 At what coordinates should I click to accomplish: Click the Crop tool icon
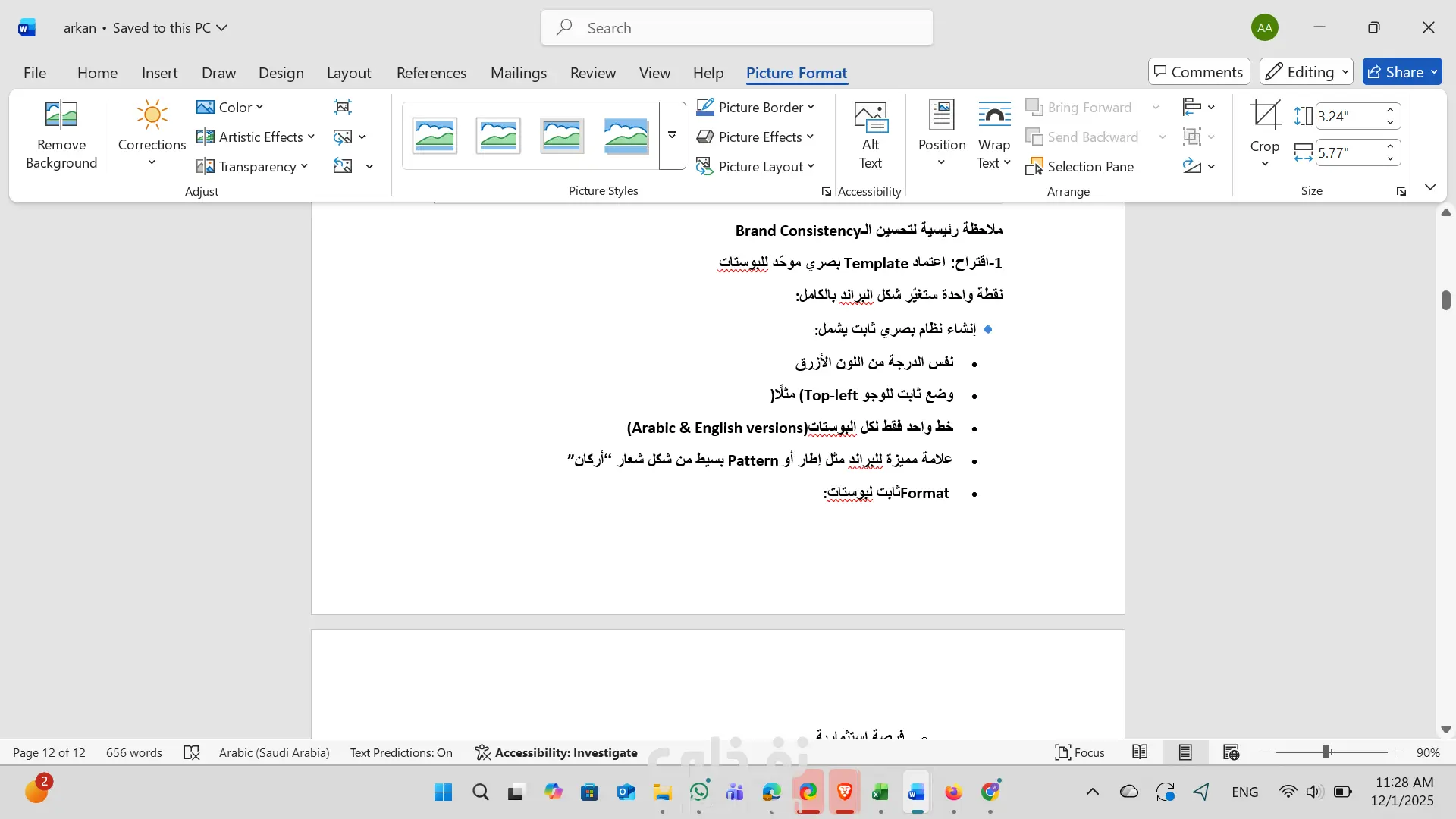[x=1264, y=116]
